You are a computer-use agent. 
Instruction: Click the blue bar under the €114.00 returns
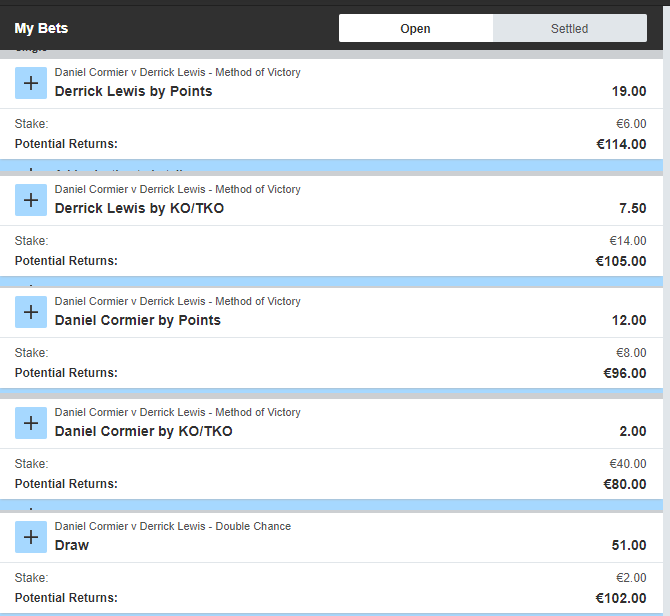point(332,165)
